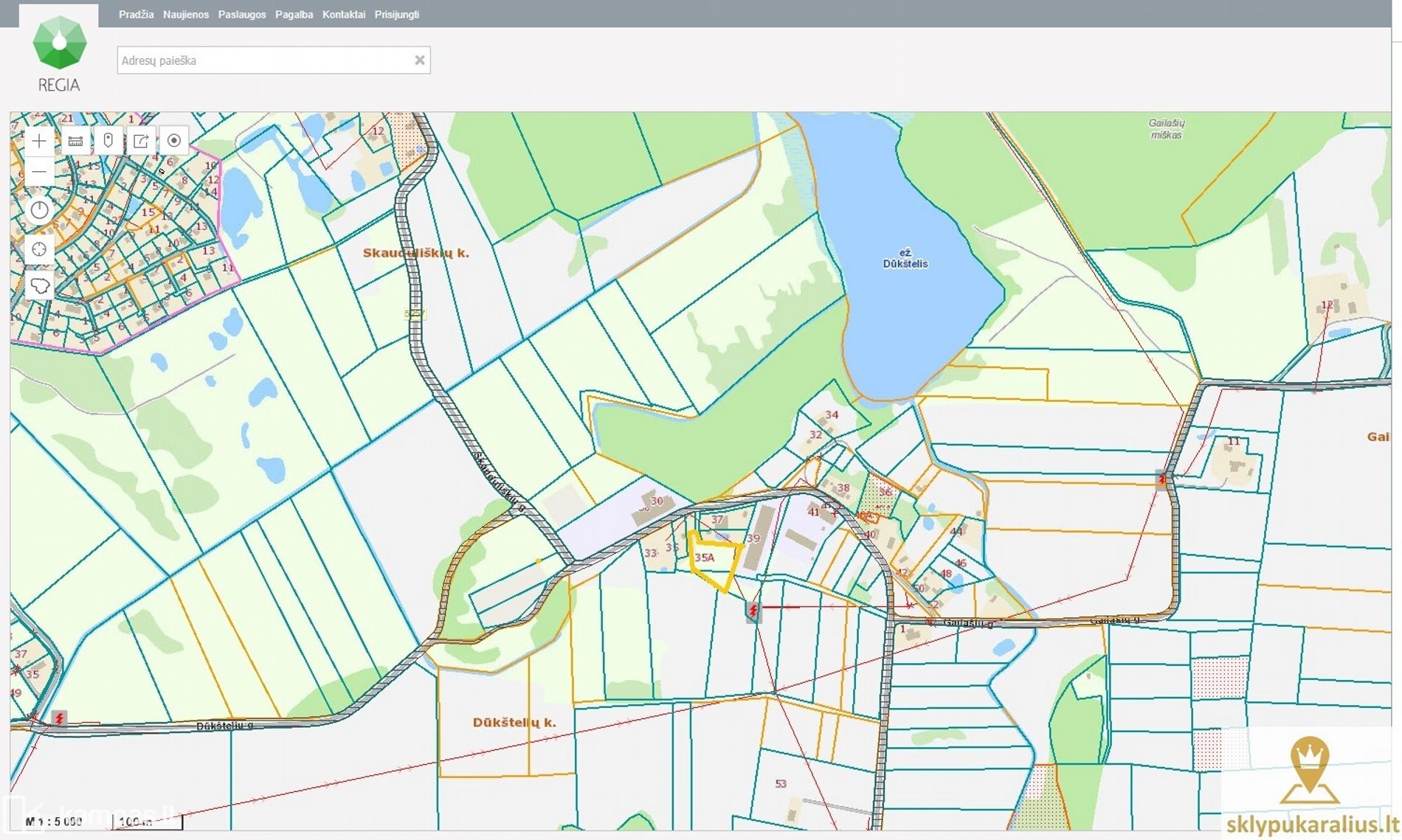Open the share map link tool

coord(141,141)
